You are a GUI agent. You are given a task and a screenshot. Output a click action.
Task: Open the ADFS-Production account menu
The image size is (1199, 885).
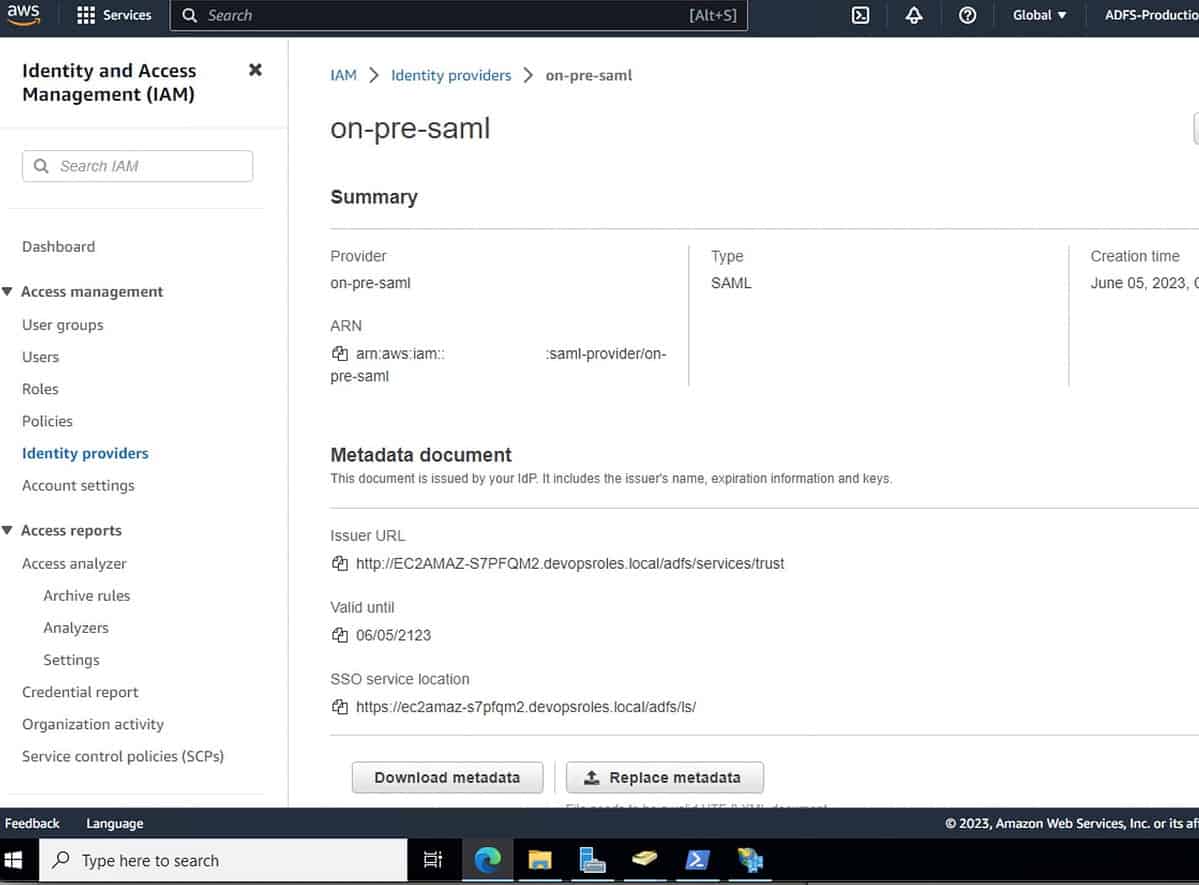pos(1148,15)
